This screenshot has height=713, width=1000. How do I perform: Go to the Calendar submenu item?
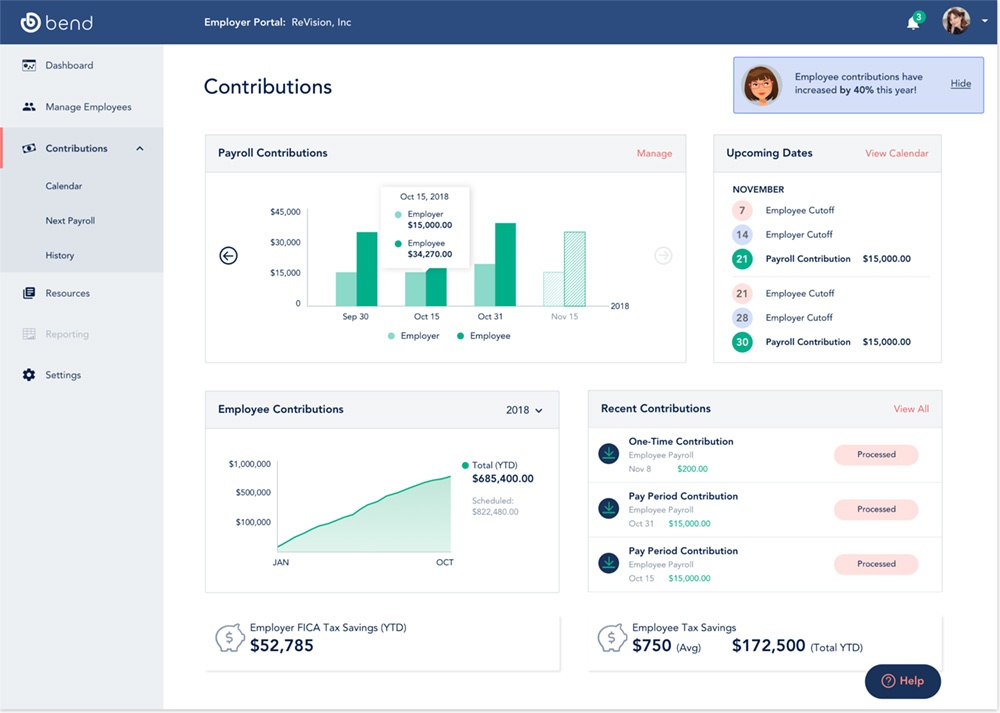click(x=64, y=186)
